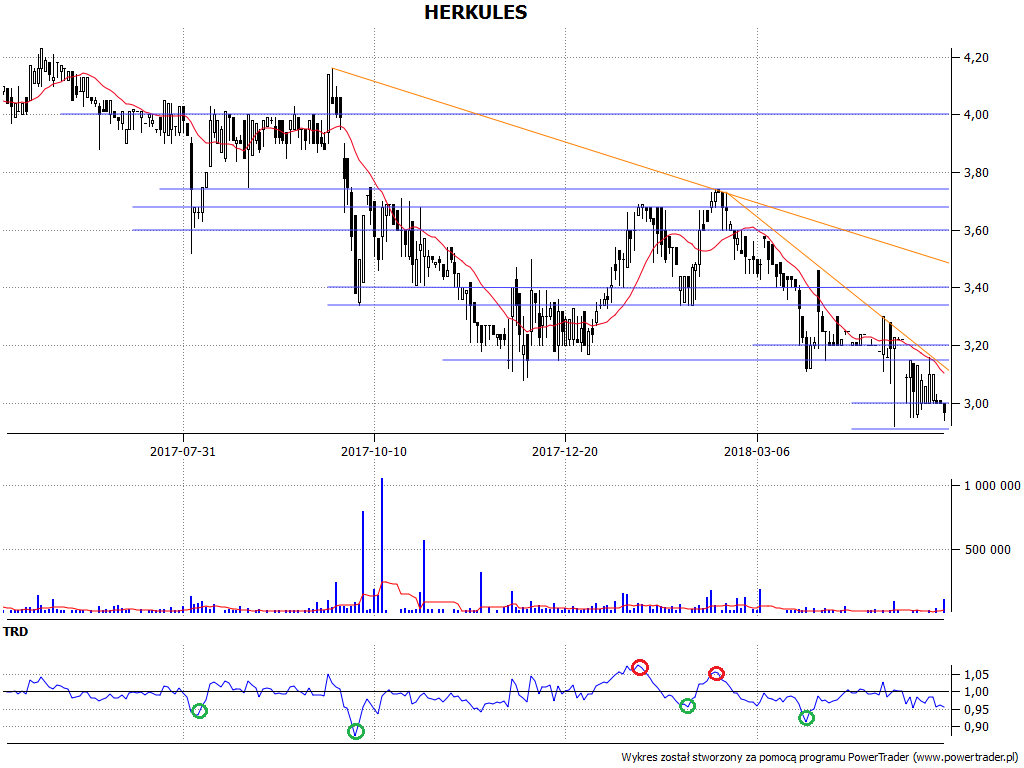Image resolution: width=1024 pixels, height=768 pixels.
Task: Select the 2017-12-20 date label
Action: pyautogui.click(x=565, y=451)
